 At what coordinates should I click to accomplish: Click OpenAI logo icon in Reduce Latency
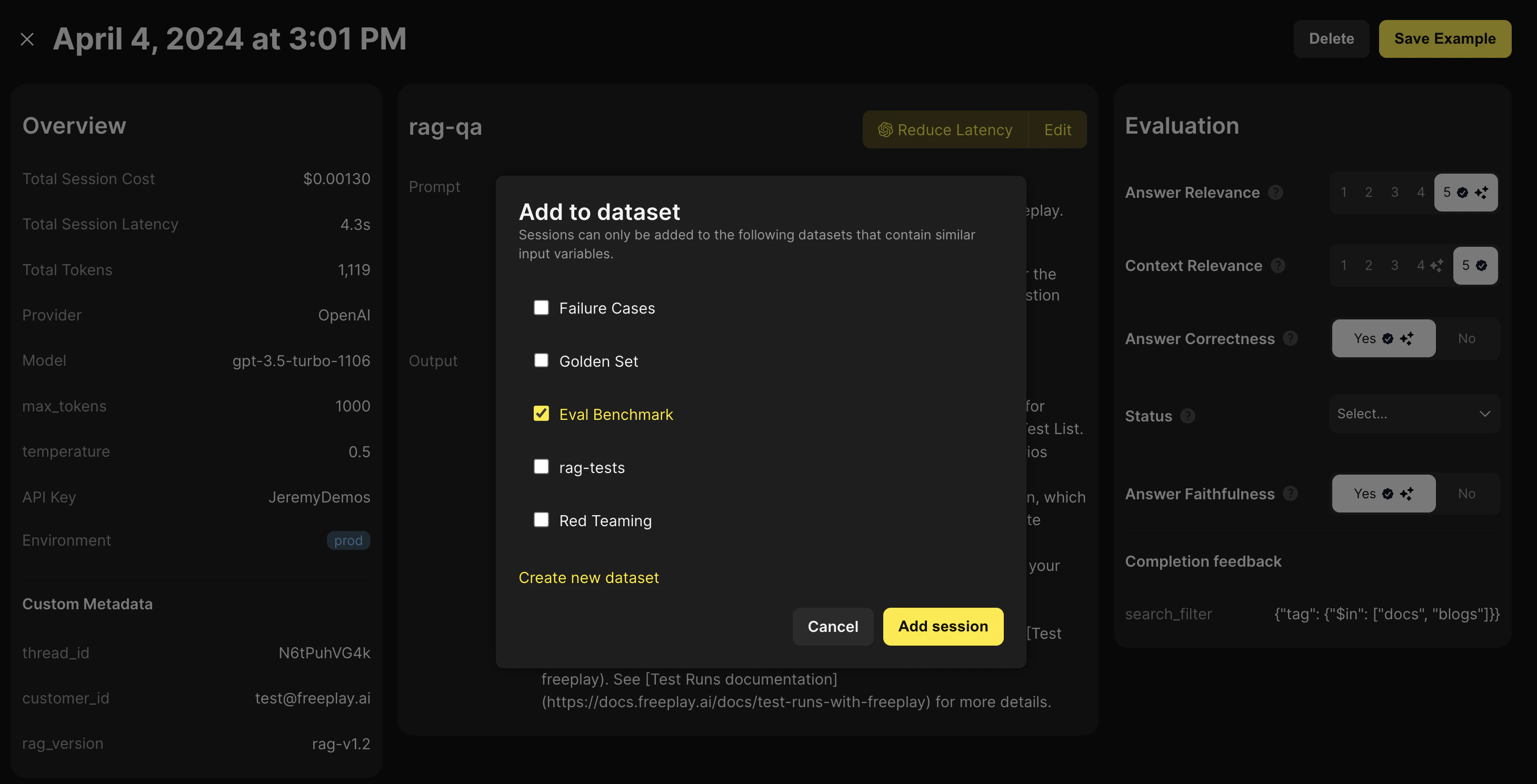coord(885,129)
